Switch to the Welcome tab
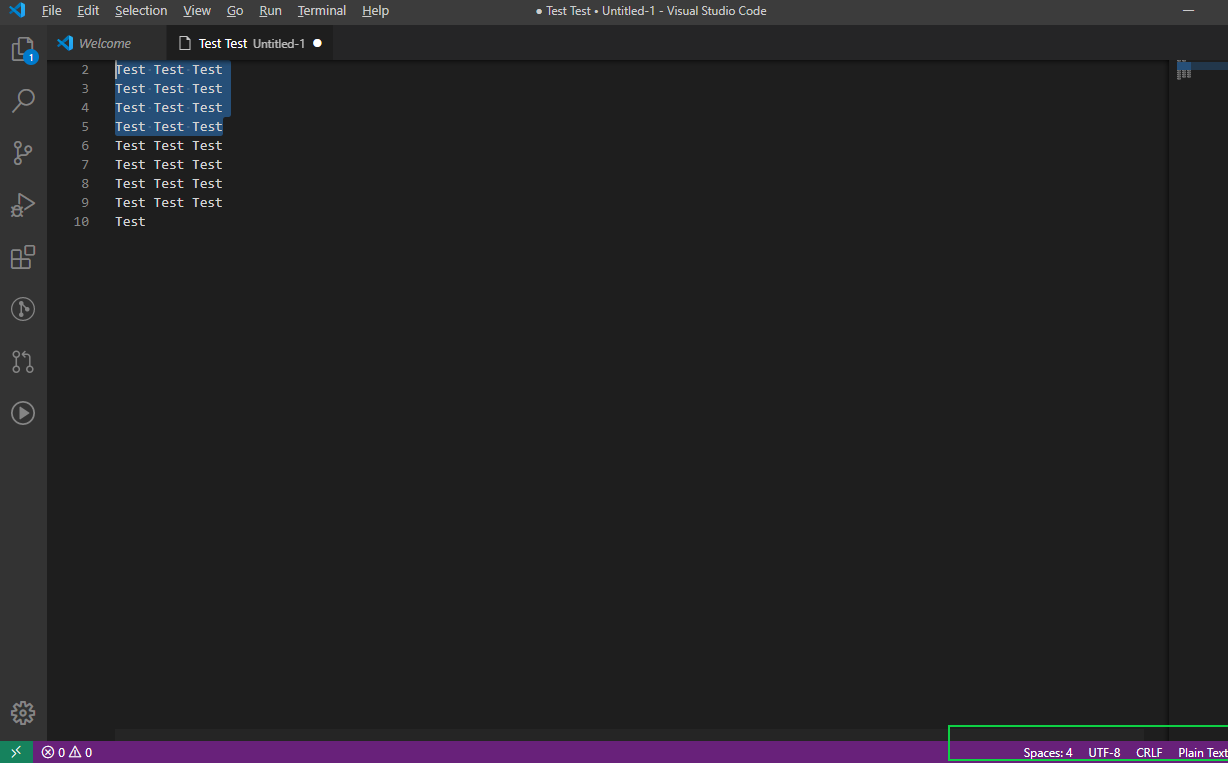Viewport: 1228px width, 763px height. pyautogui.click(x=104, y=42)
